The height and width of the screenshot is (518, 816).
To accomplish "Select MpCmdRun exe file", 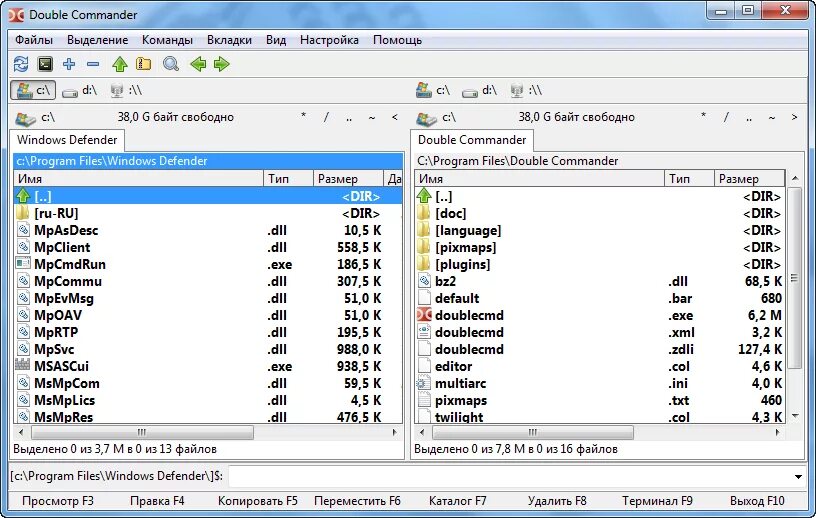I will tap(208, 264).
